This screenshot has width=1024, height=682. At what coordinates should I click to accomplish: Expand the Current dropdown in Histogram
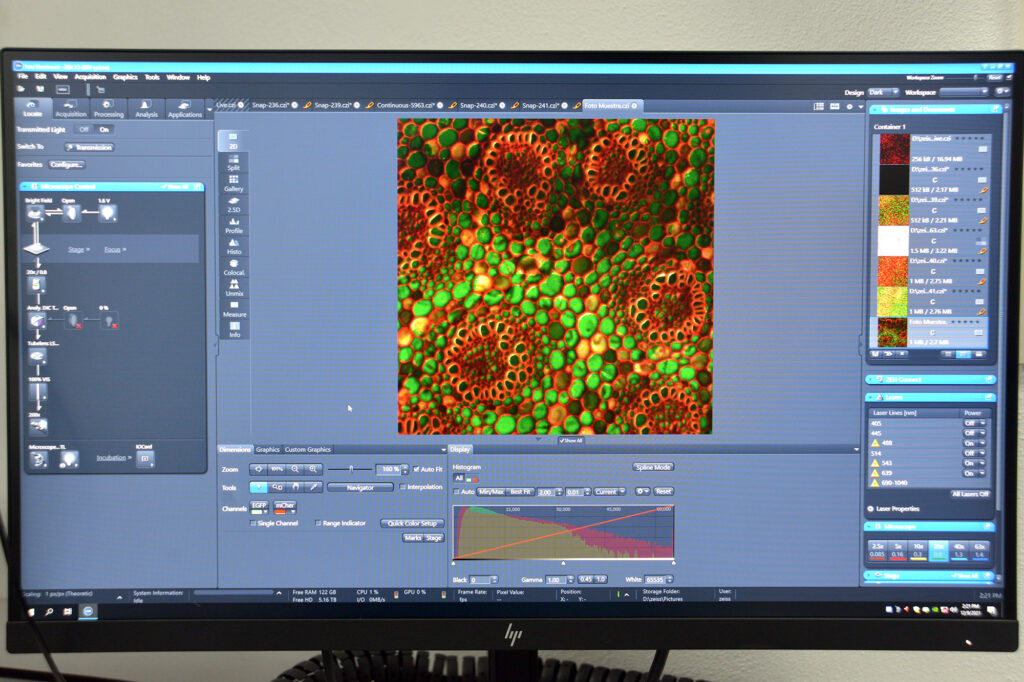[608, 491]
